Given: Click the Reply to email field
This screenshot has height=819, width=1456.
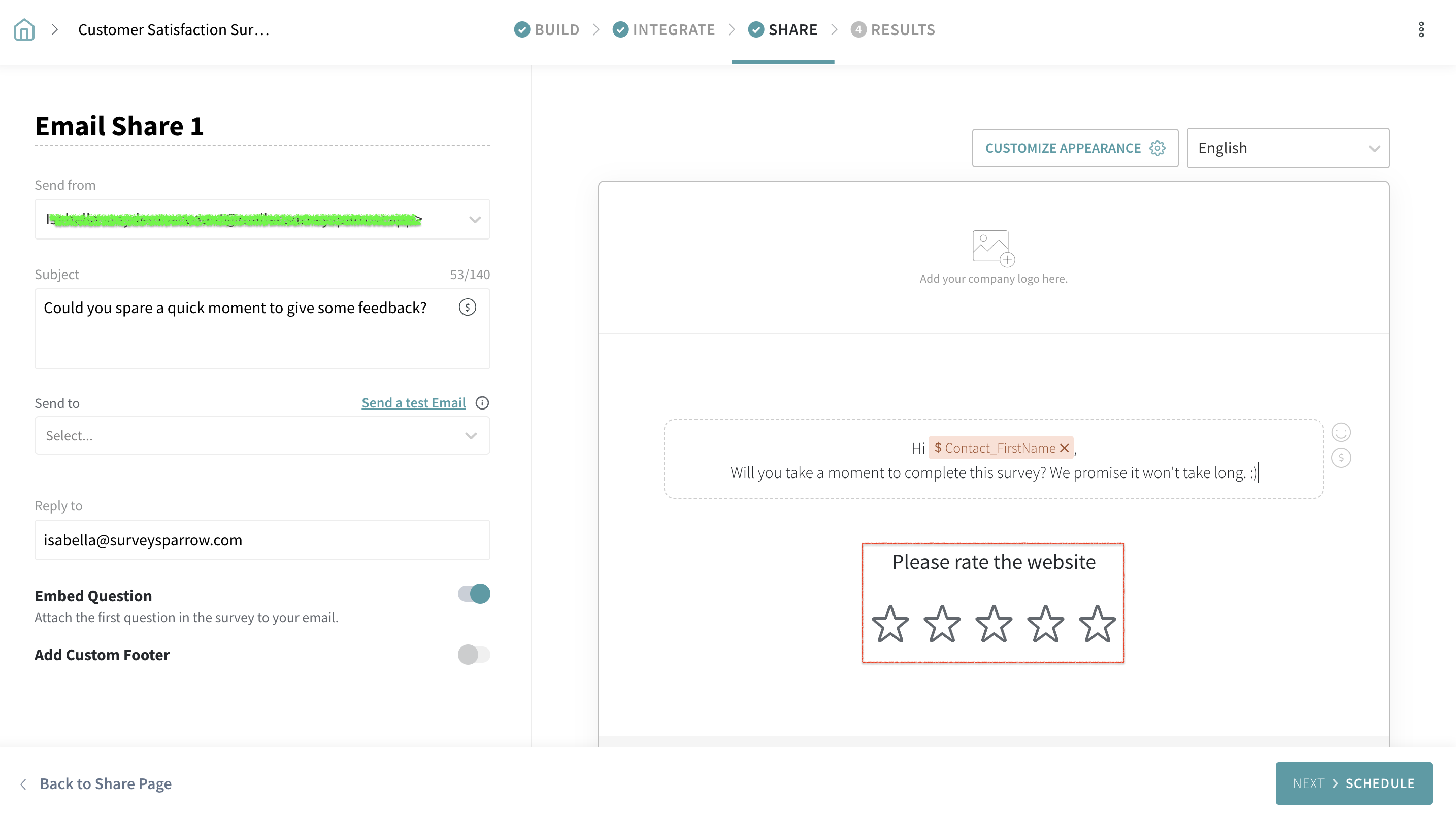Looking at the screenshot, I should (262, 540).
